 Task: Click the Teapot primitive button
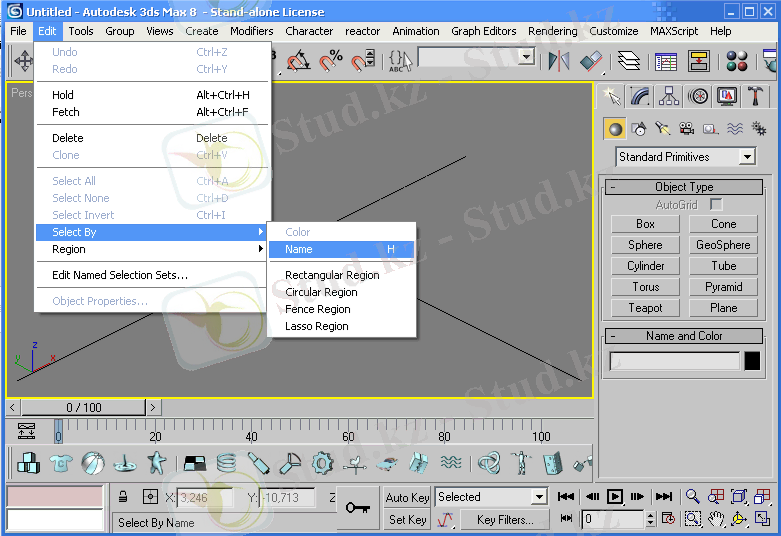click(645, 308)
